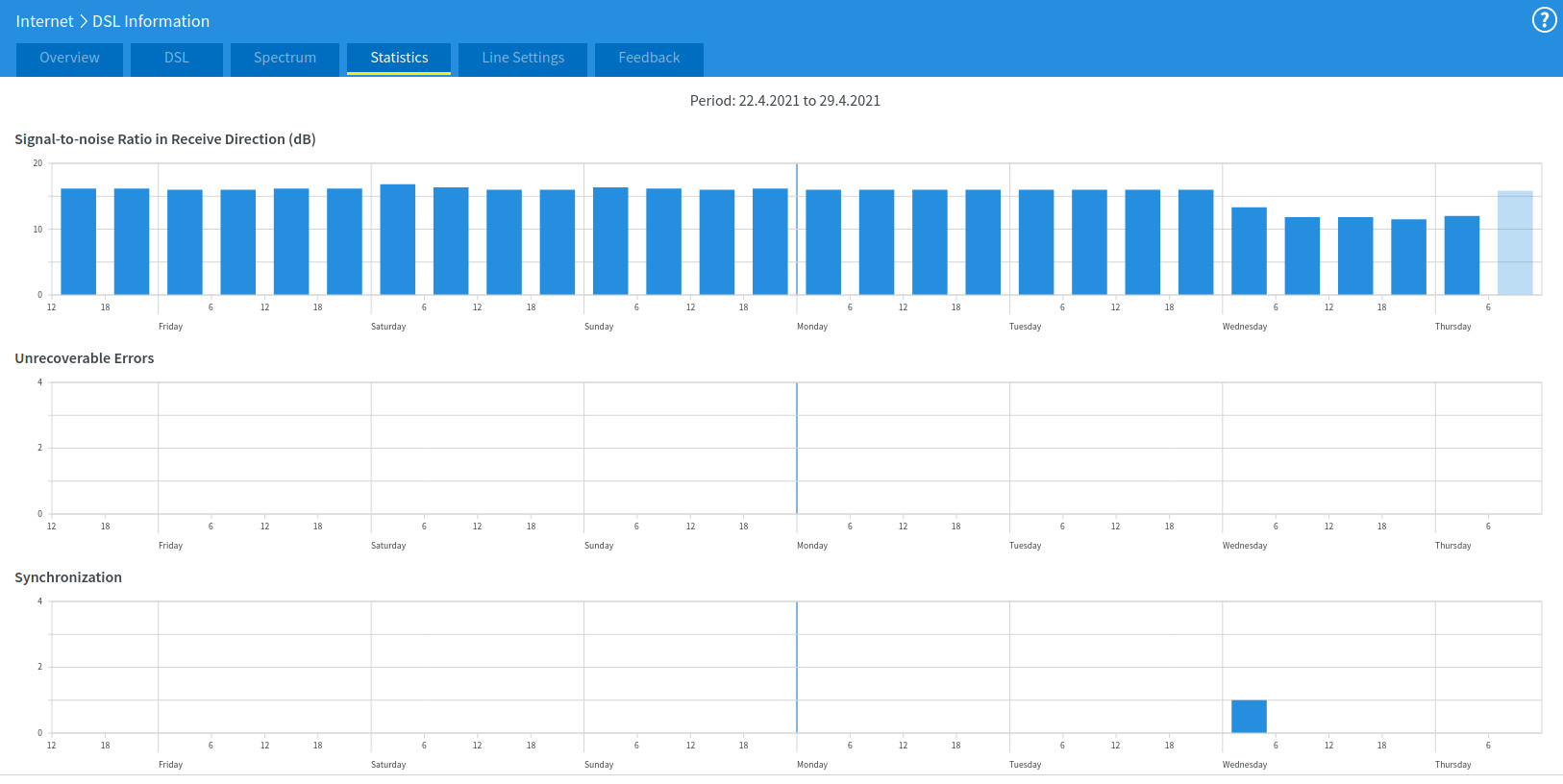Click the last dark-blue SNR bar on Thursday
The image size is (1563, 784).
click(1461, 256)
